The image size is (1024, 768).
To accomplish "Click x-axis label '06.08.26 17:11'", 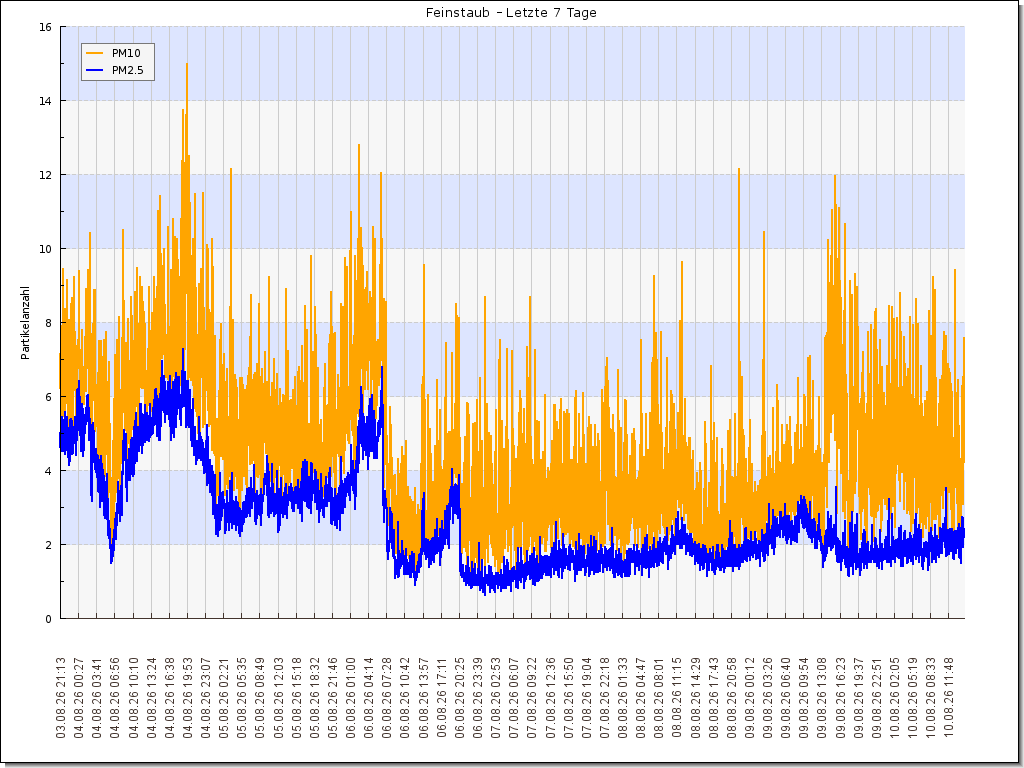I will pos(442,697).
